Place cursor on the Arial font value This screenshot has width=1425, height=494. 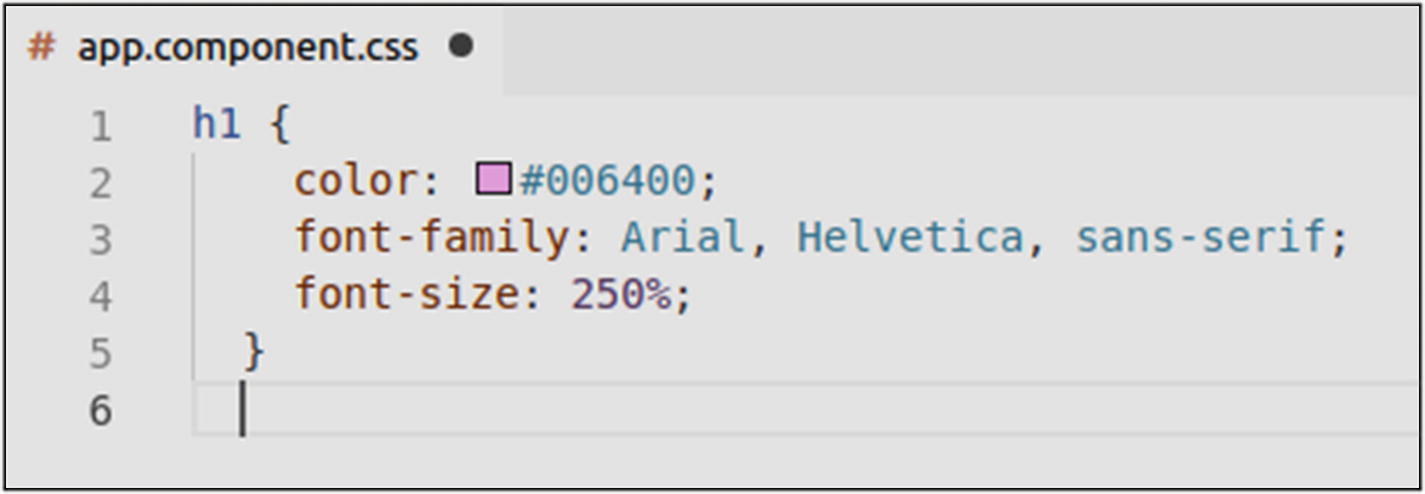tap(682, 238)
